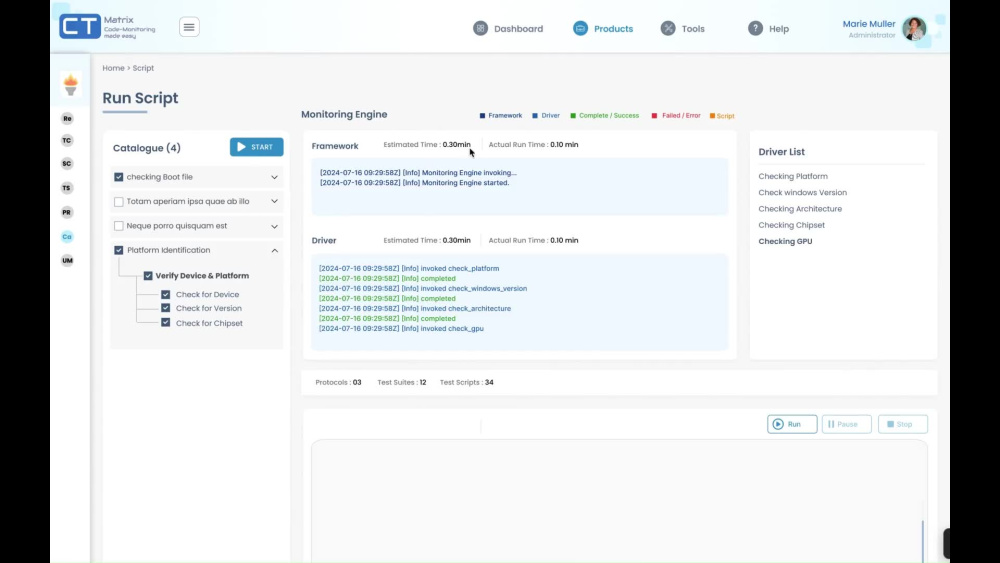Click the Test Suites : 12 counter
This screenshot has width=1000, height=563.
pos(402,383)
